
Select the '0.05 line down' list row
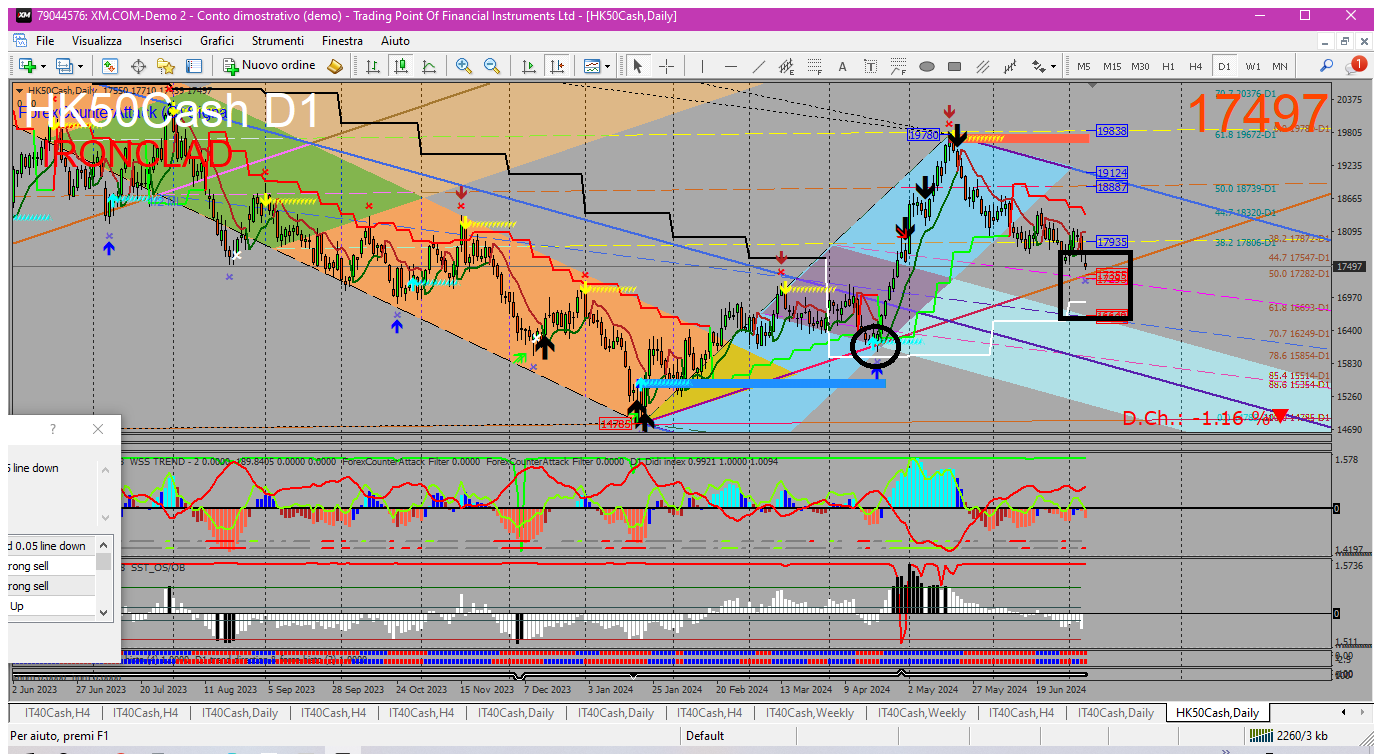click(x=52, y=546)
